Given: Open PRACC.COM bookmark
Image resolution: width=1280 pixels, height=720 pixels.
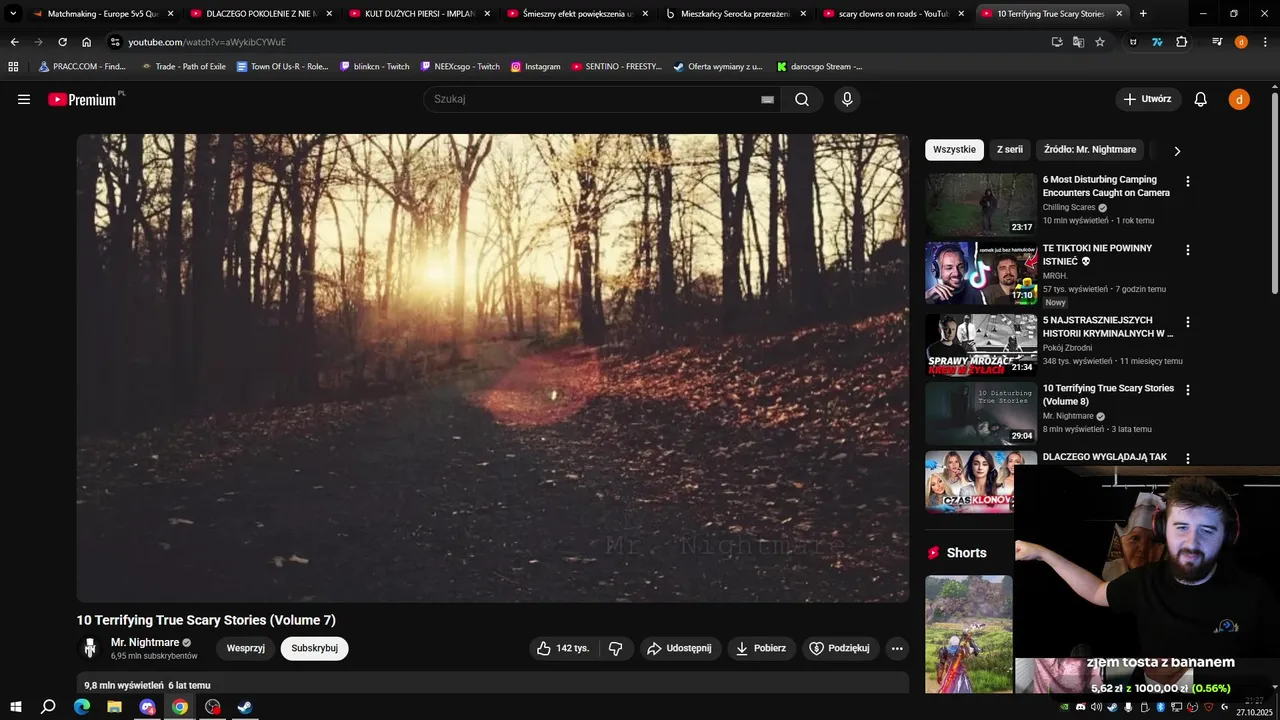Looking at the screenshot, I should (82, 66).
